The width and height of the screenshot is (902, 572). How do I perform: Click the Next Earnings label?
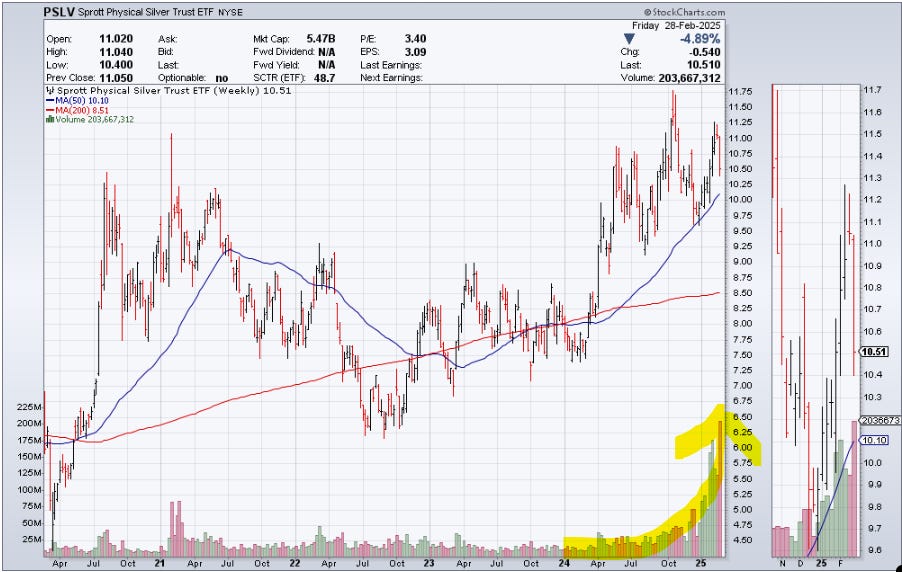391,78
